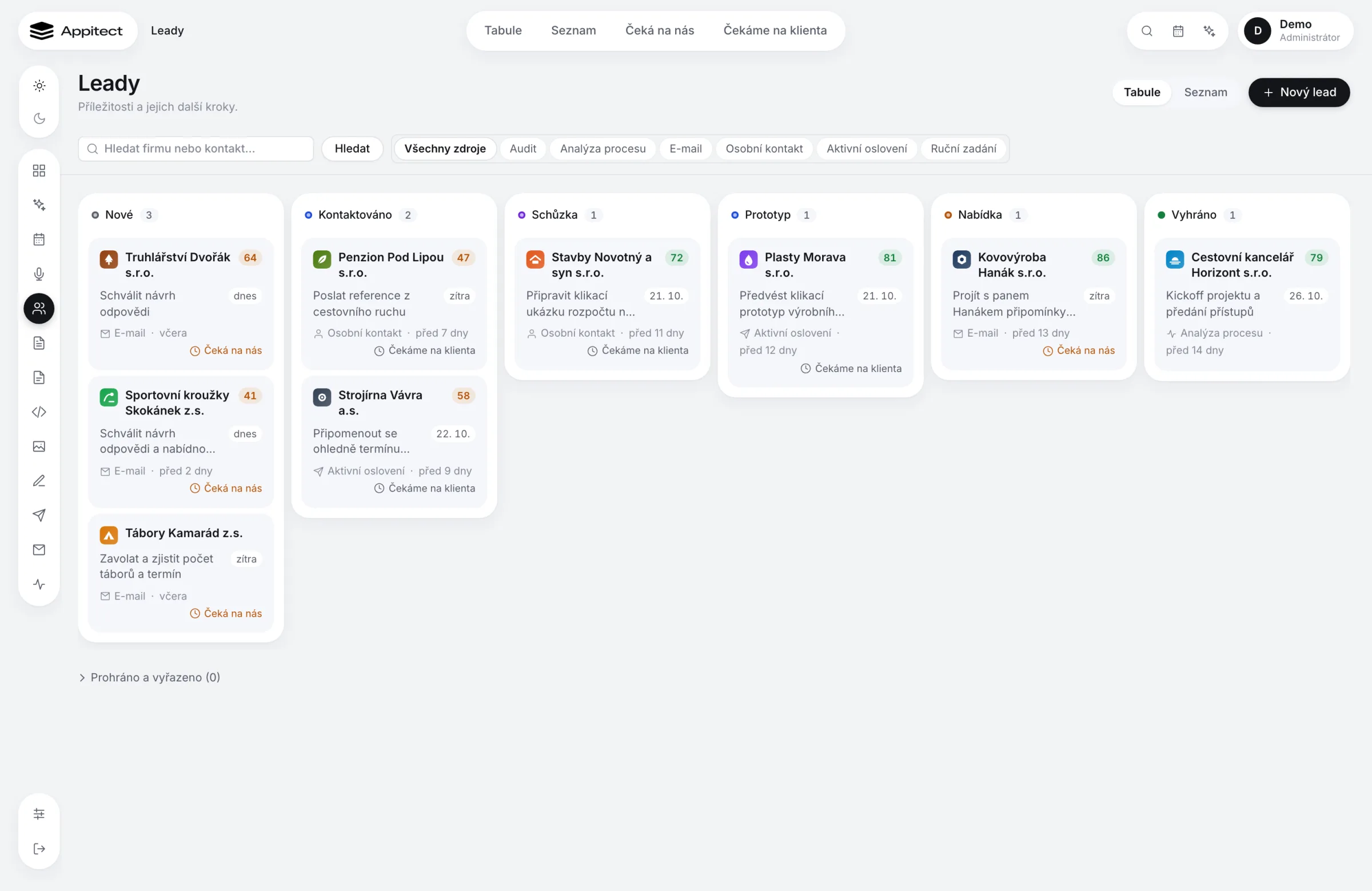This screenshot has height=891, width=1372.
Task: Switch to light theme sun icon
Action: (39, 86)
